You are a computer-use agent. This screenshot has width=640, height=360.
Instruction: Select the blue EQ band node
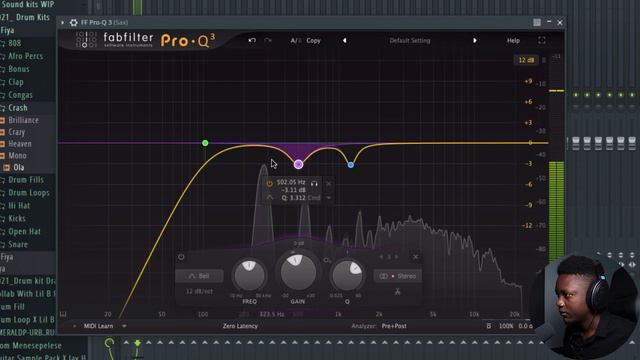click(x=351, y=165)
